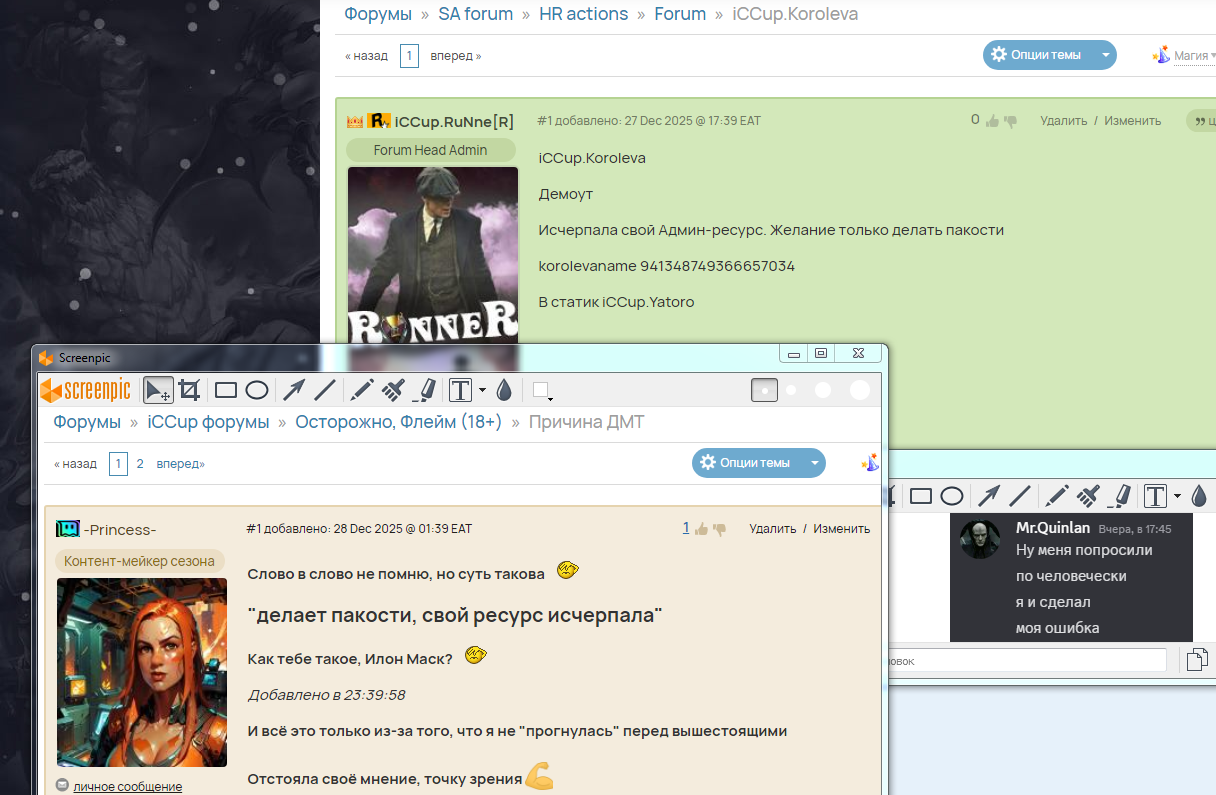
Task: Click the copy icon in back Screenpic window
Action: point(1196,659)
